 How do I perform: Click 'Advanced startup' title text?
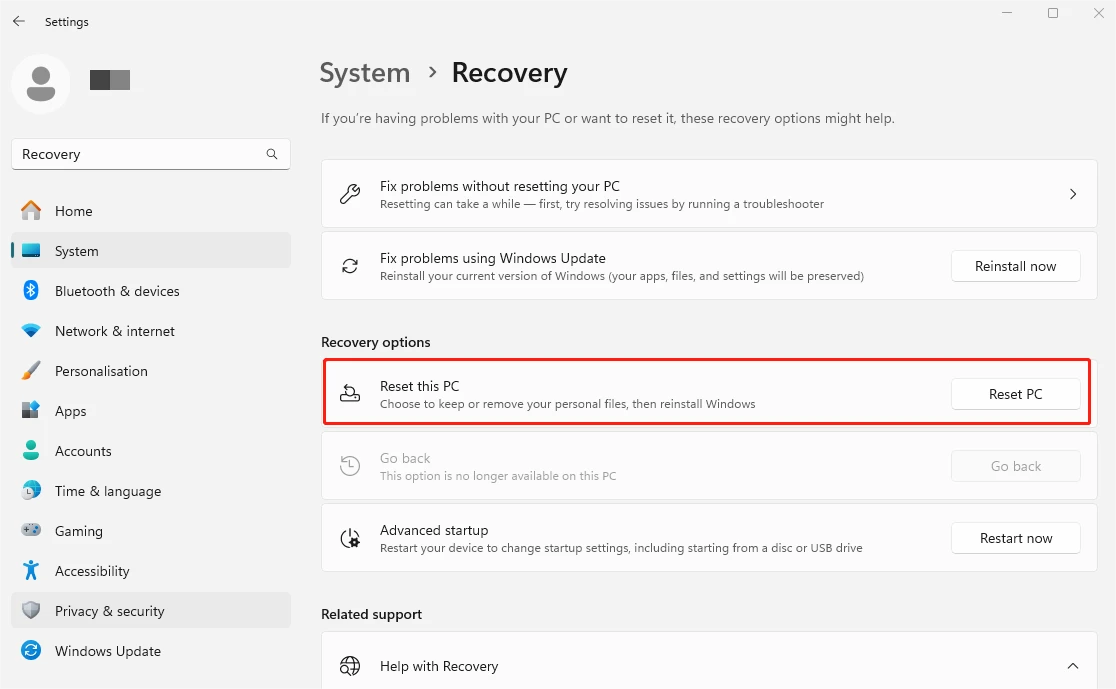[x=434, y=530]
